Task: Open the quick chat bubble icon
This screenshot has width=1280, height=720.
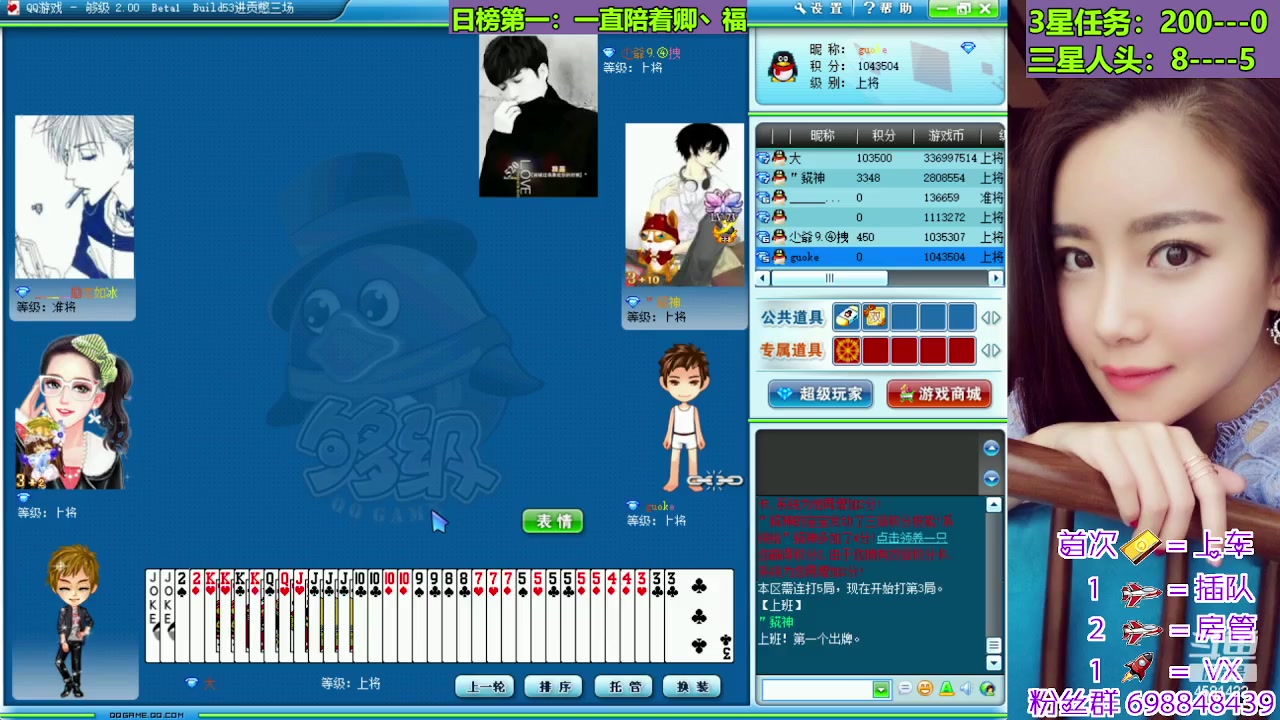Action: tap(905, 689)
